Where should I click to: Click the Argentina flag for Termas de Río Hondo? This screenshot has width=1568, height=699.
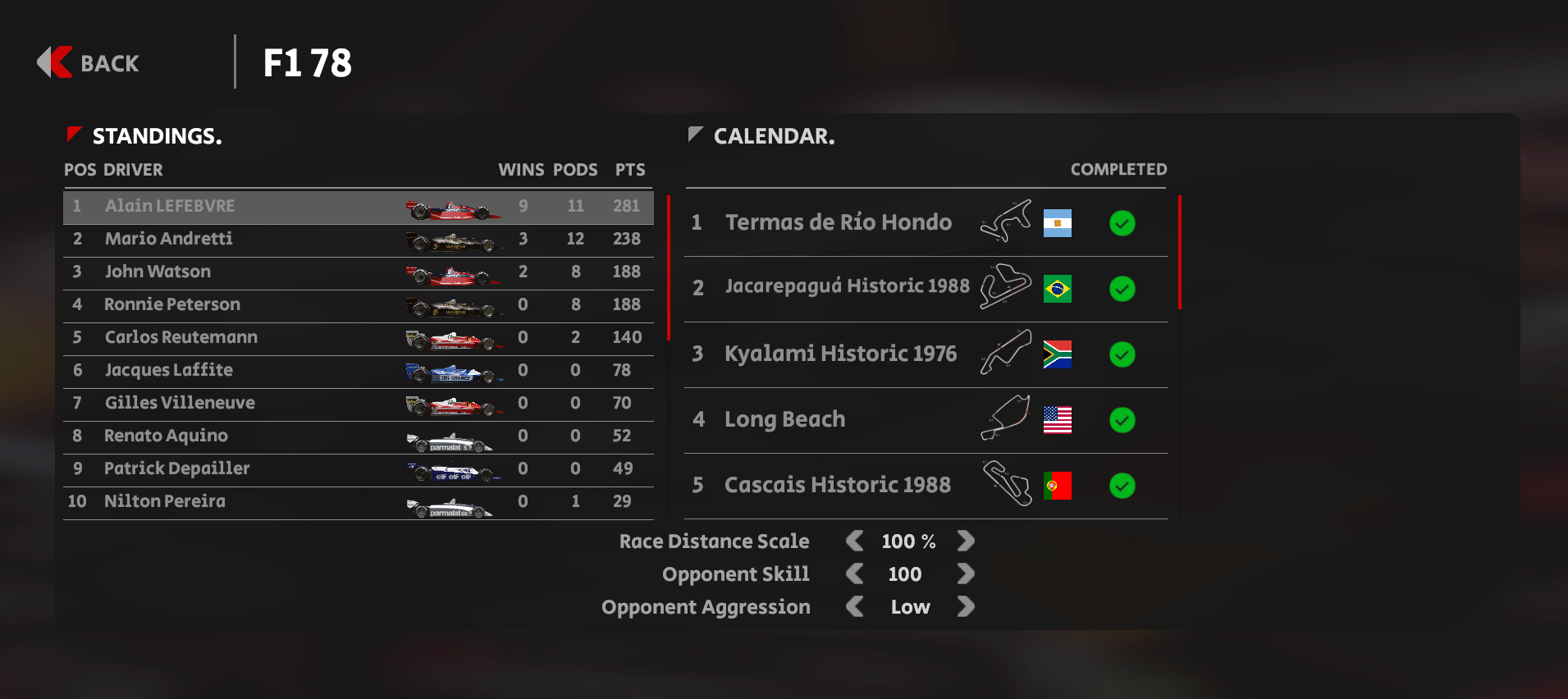pyautogui.click(x=1057, y=223)
